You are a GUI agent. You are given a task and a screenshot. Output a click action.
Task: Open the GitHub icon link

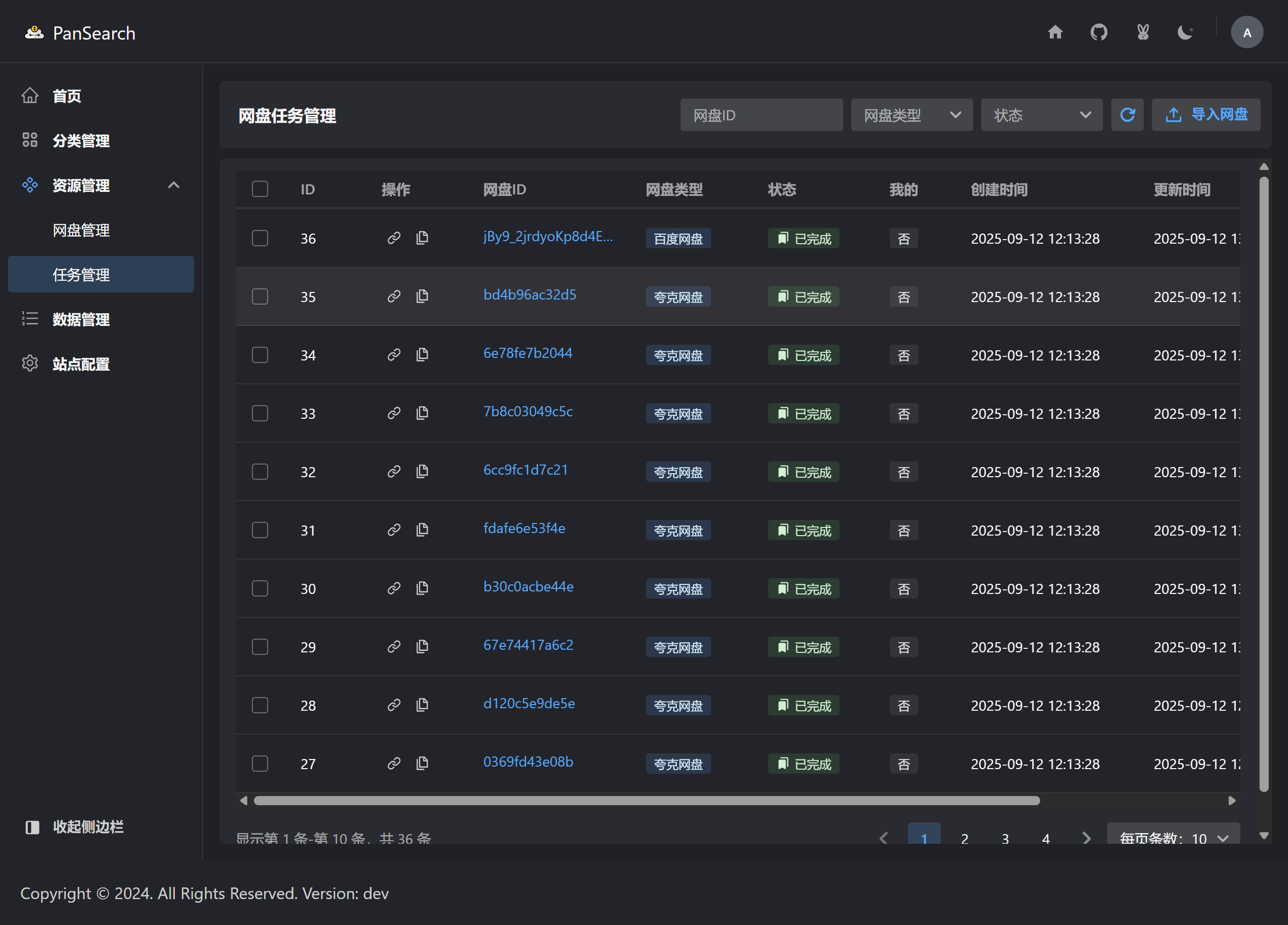pos(1099,32)
